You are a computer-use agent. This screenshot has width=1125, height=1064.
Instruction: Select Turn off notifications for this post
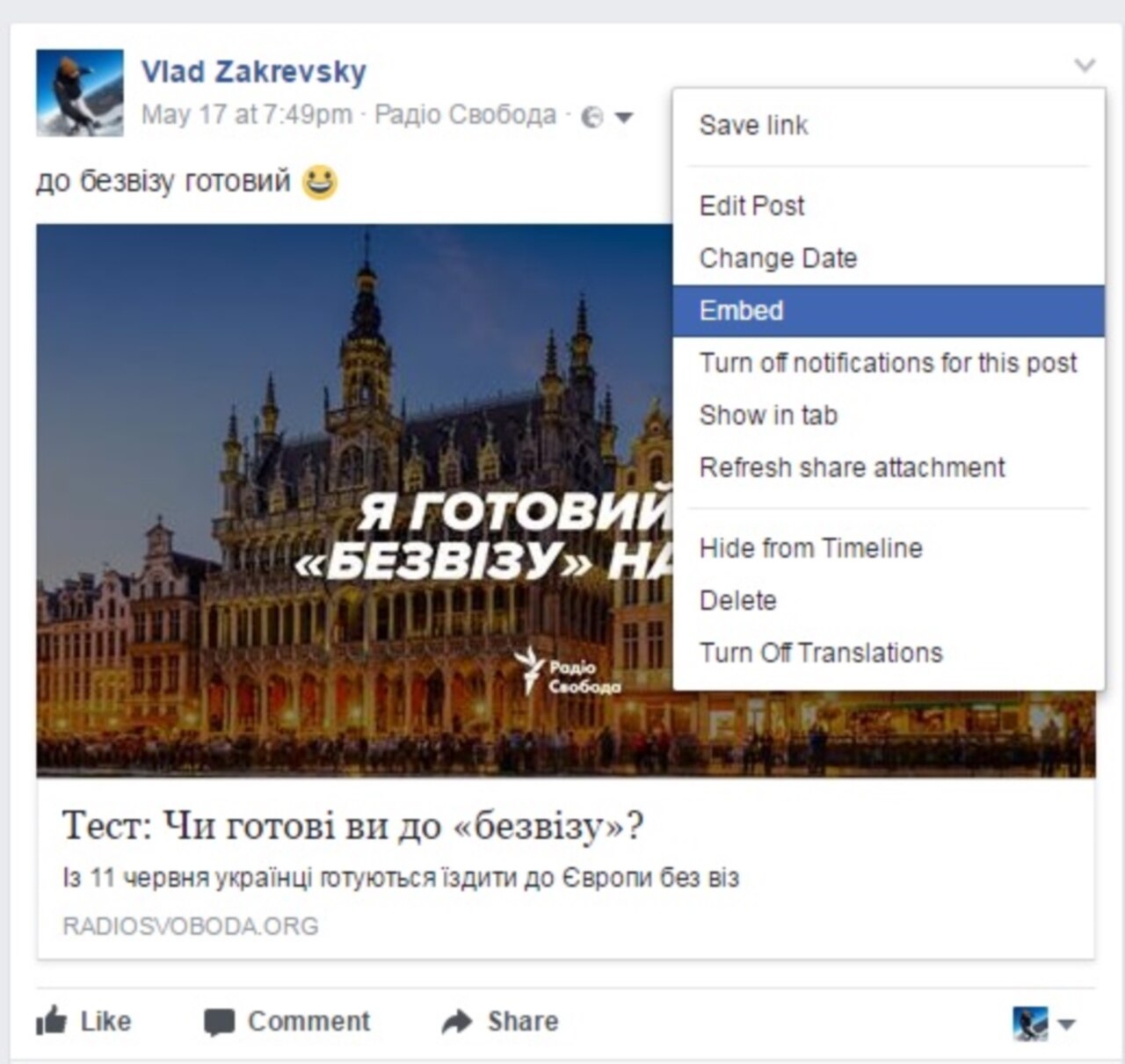pyautogui.click(x=889, y=363)
